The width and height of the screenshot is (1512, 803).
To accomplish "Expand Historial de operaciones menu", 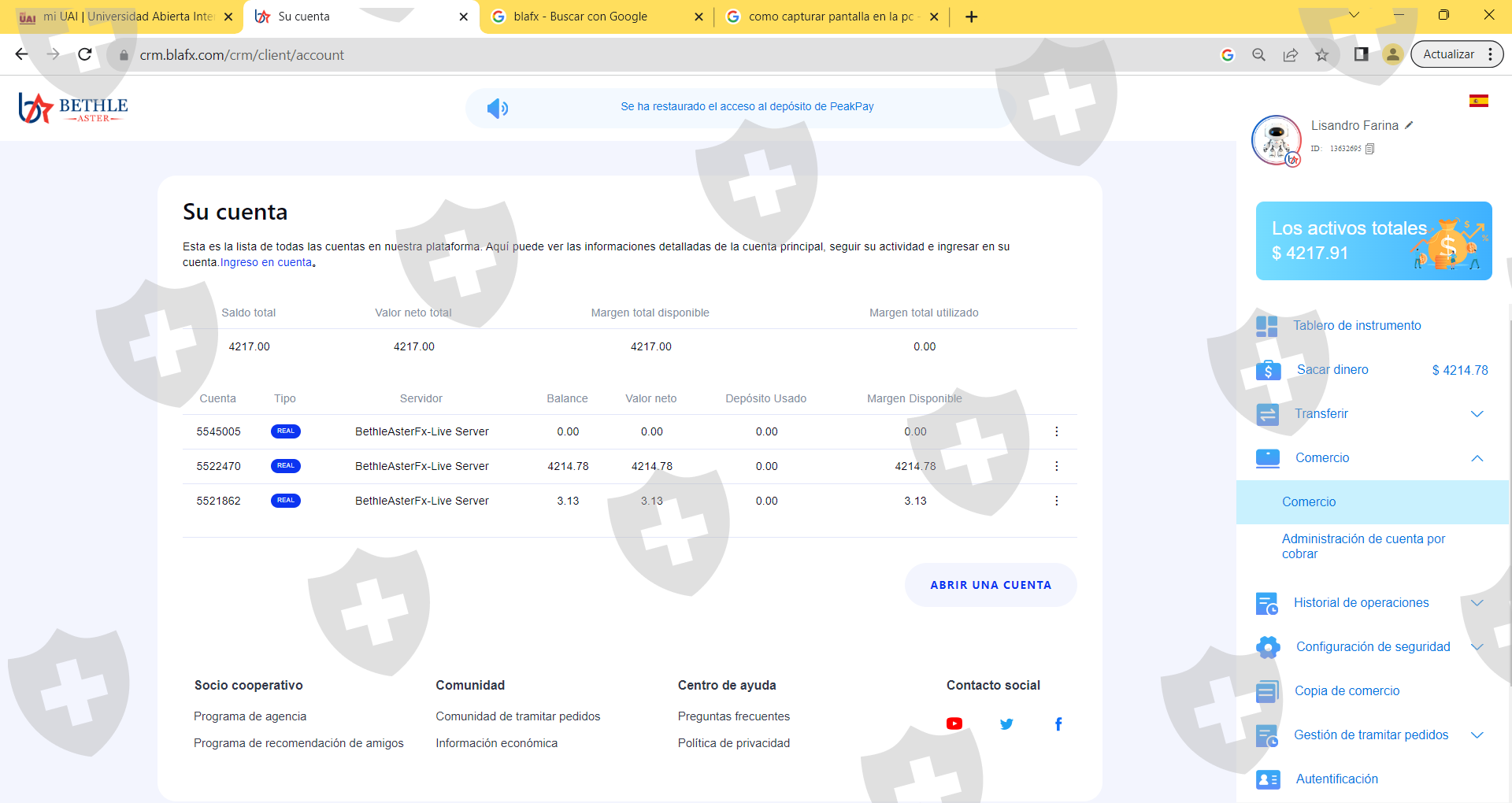I will point(1477,603).
